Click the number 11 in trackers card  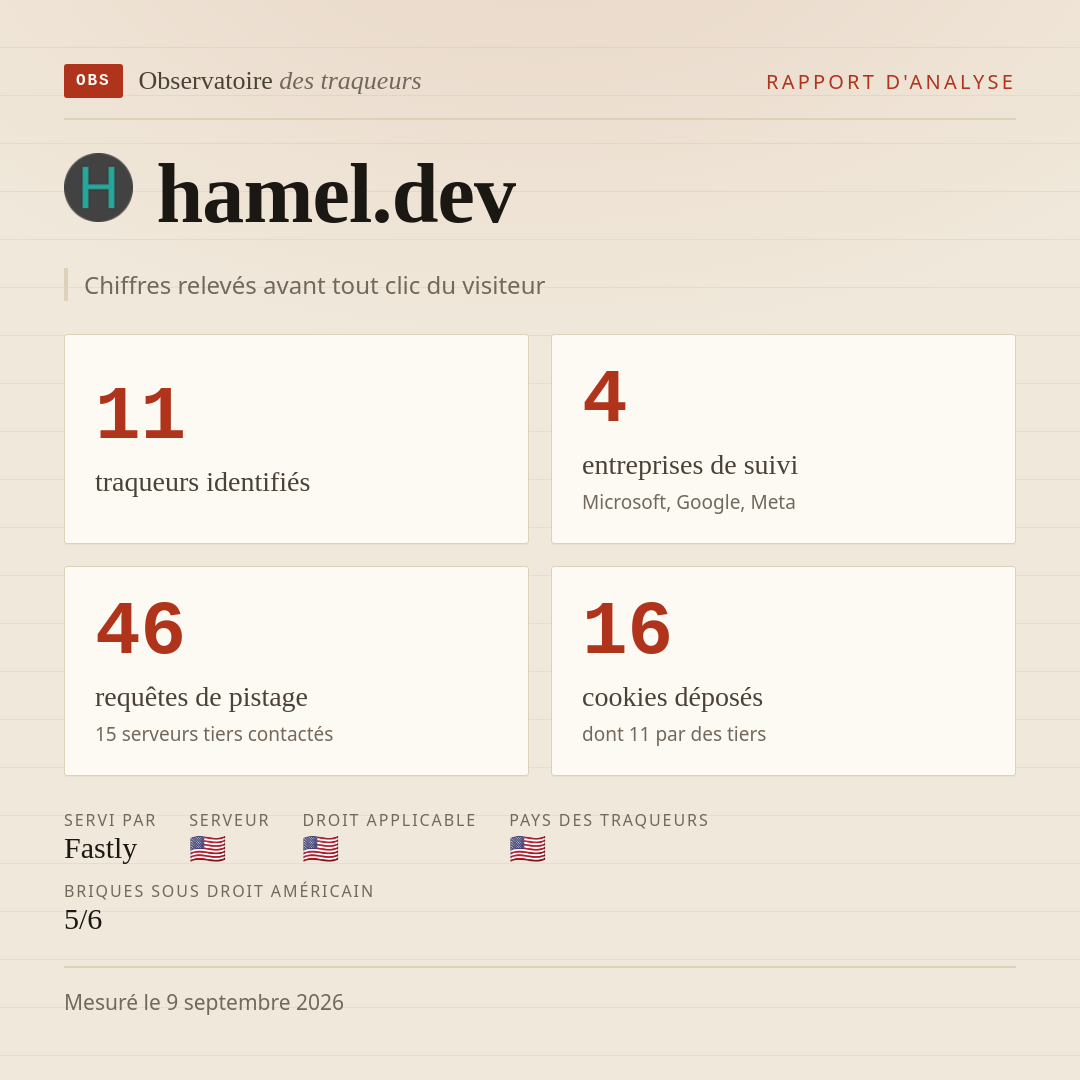pos(140,414)
